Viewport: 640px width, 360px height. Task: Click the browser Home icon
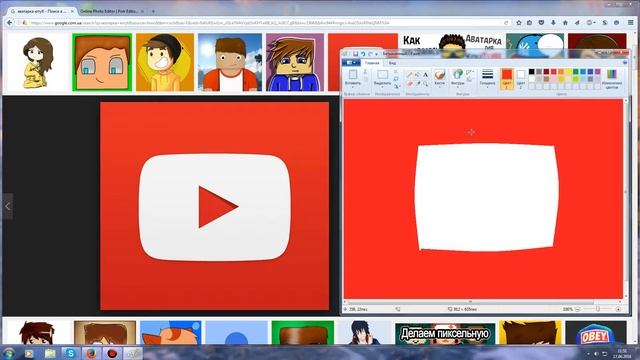pos(565,23)
